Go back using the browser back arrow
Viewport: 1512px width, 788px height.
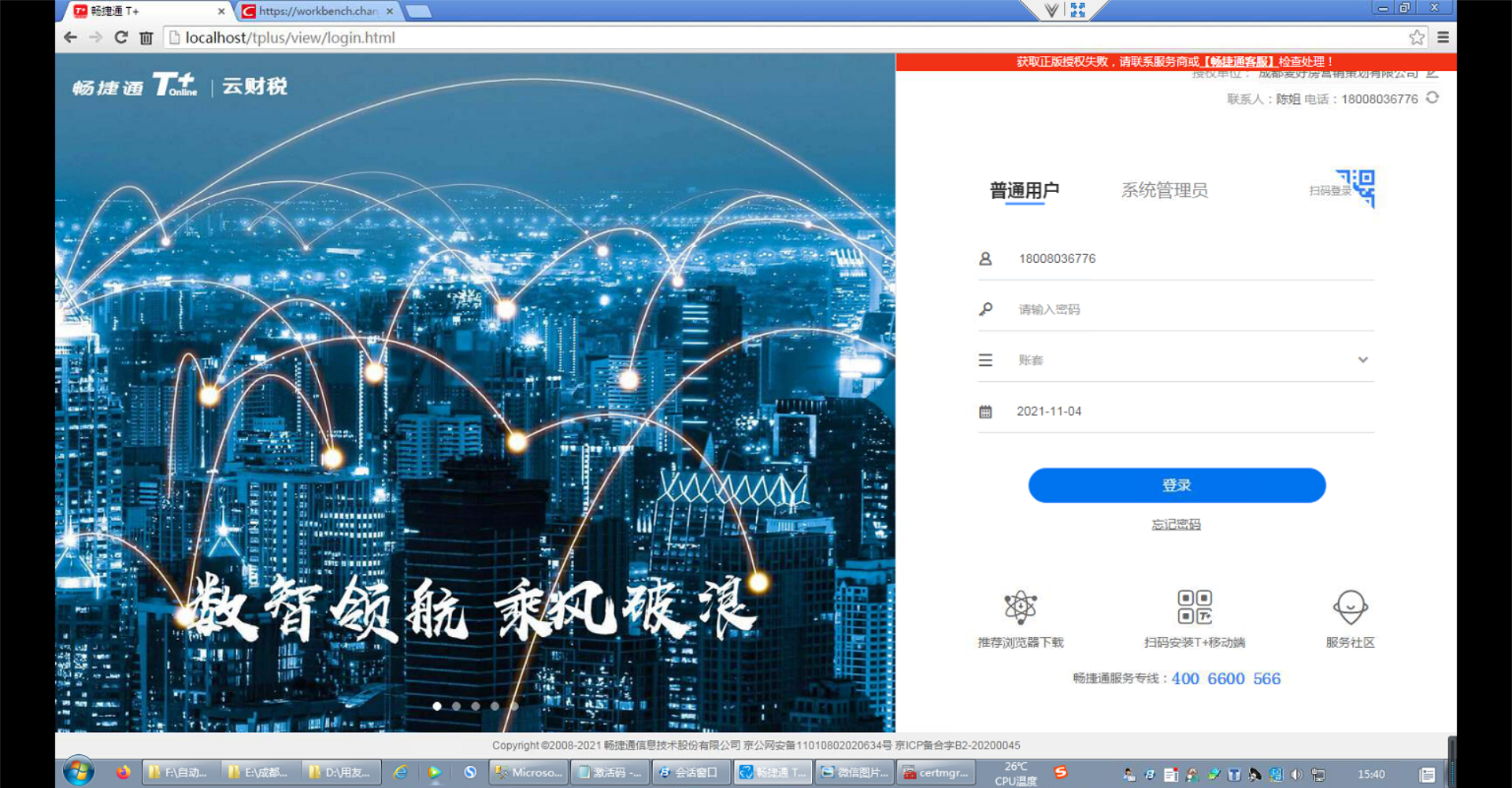coord(70,37)
